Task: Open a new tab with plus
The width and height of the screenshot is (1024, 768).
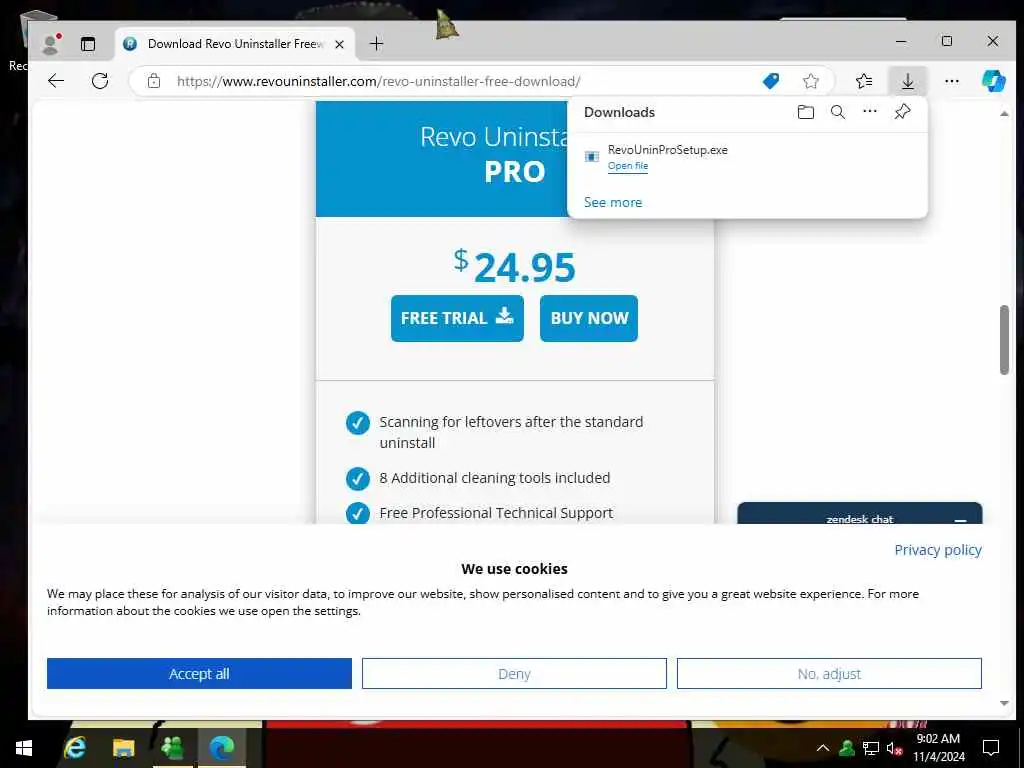Action: pyautogui.click(x=376, y=44)
